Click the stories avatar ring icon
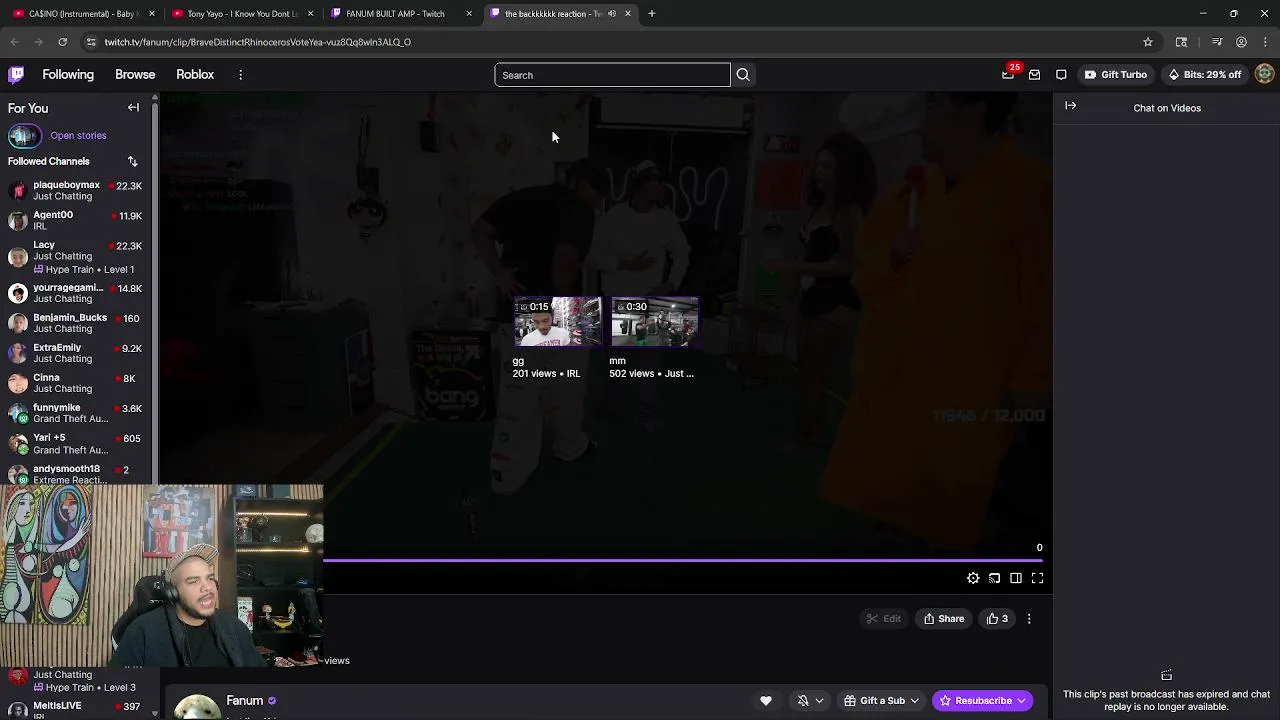The image size is (1280, 720). pyautogui.click(x=25, y=135)
